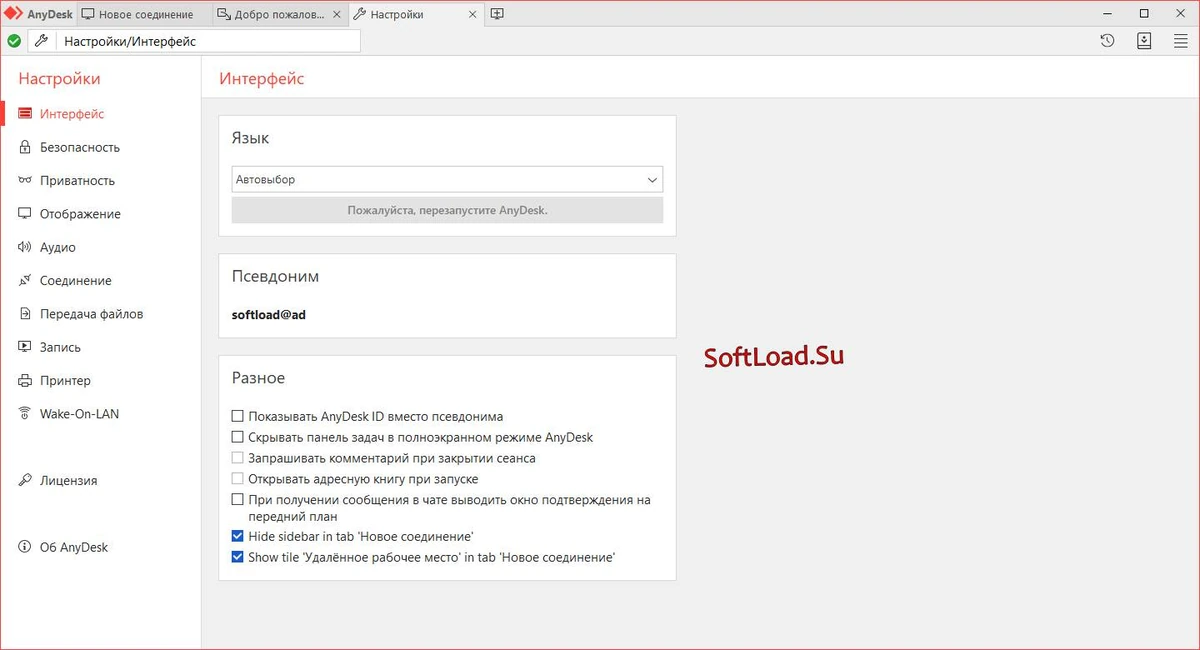1200x650 pixels.
Task: Open the Автовыбор language dropdown
Action: point(447,180)
